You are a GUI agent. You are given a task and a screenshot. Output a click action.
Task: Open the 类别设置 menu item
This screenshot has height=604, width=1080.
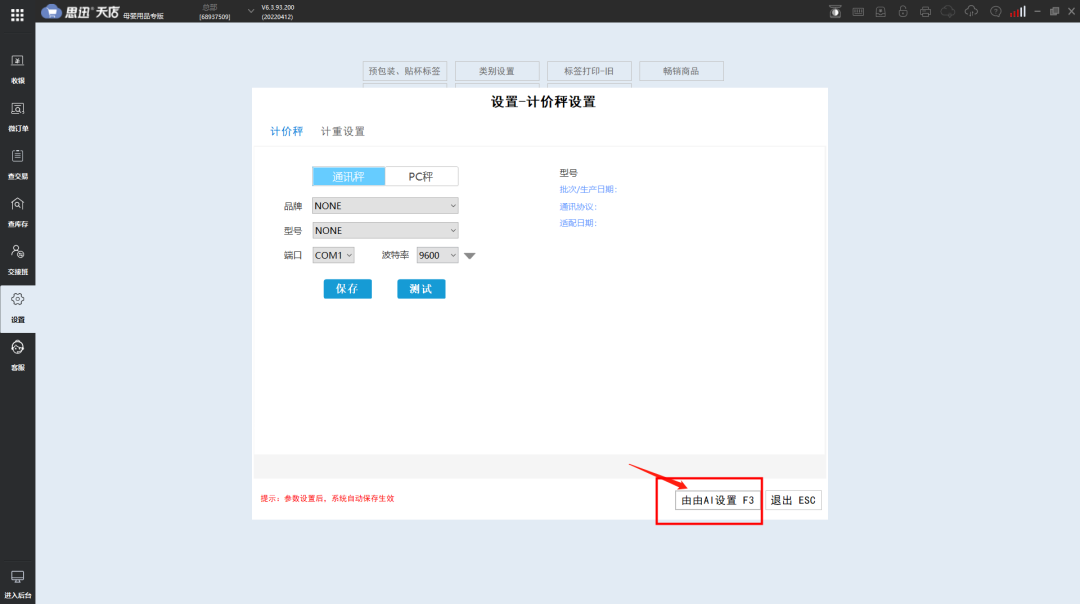[497, 71]
